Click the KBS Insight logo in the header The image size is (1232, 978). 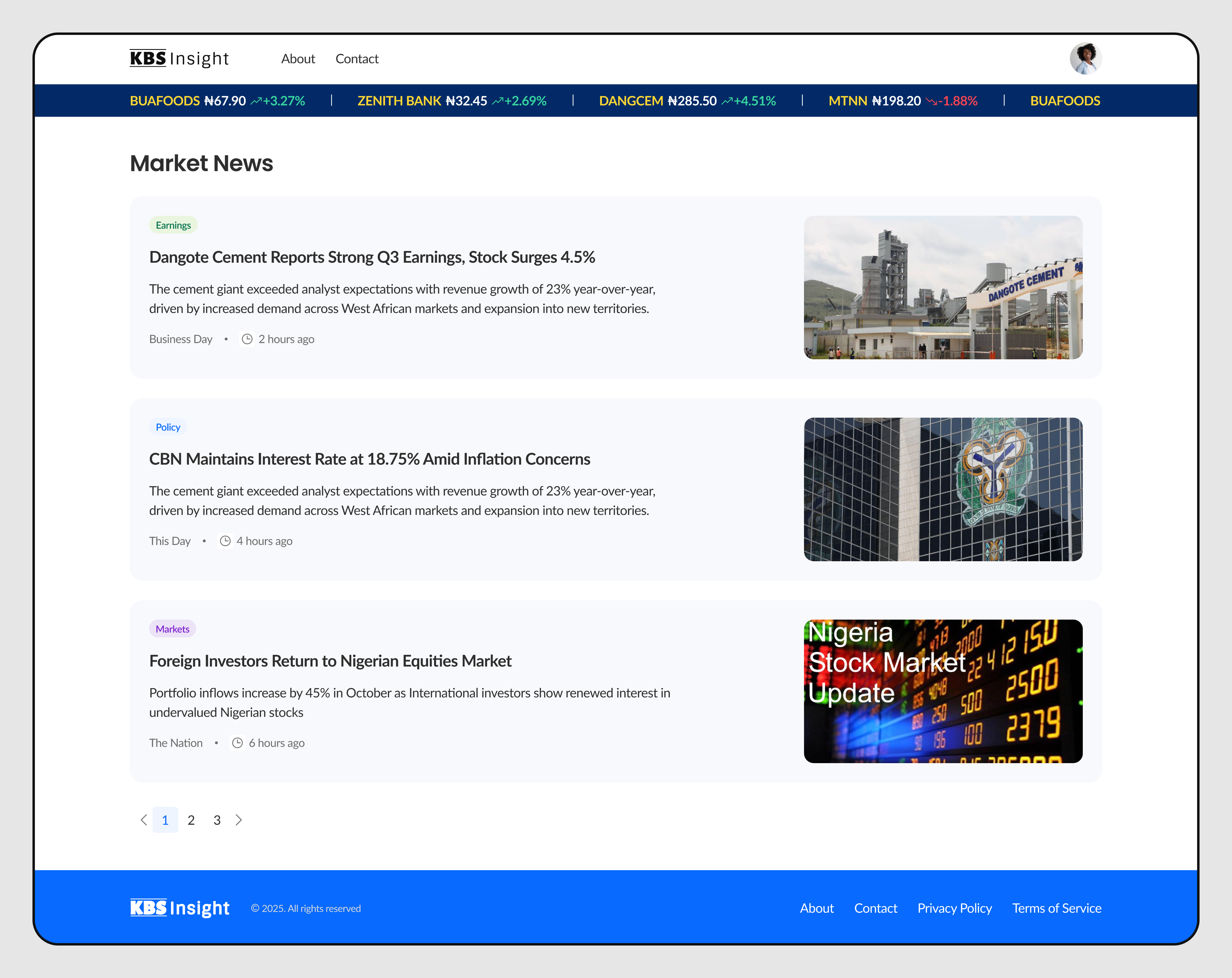tap(179, 58)
